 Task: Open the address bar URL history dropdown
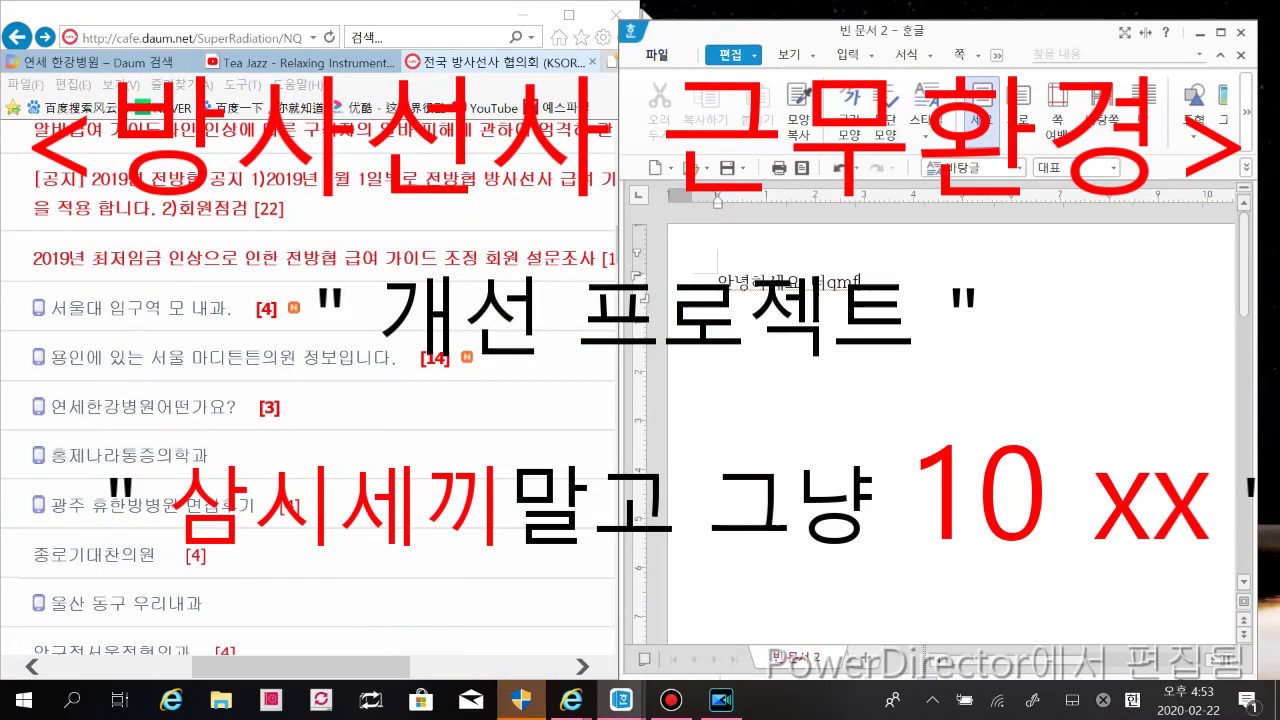[x=311, y=37]
